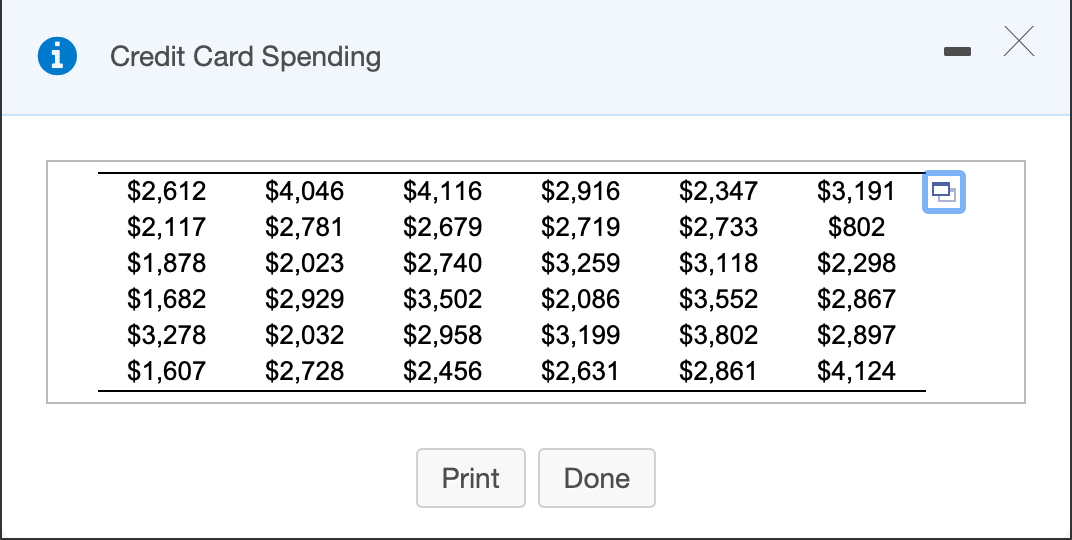
Task: Close the Credit Card Spending dialog
Action: [x=1018, y=42]
